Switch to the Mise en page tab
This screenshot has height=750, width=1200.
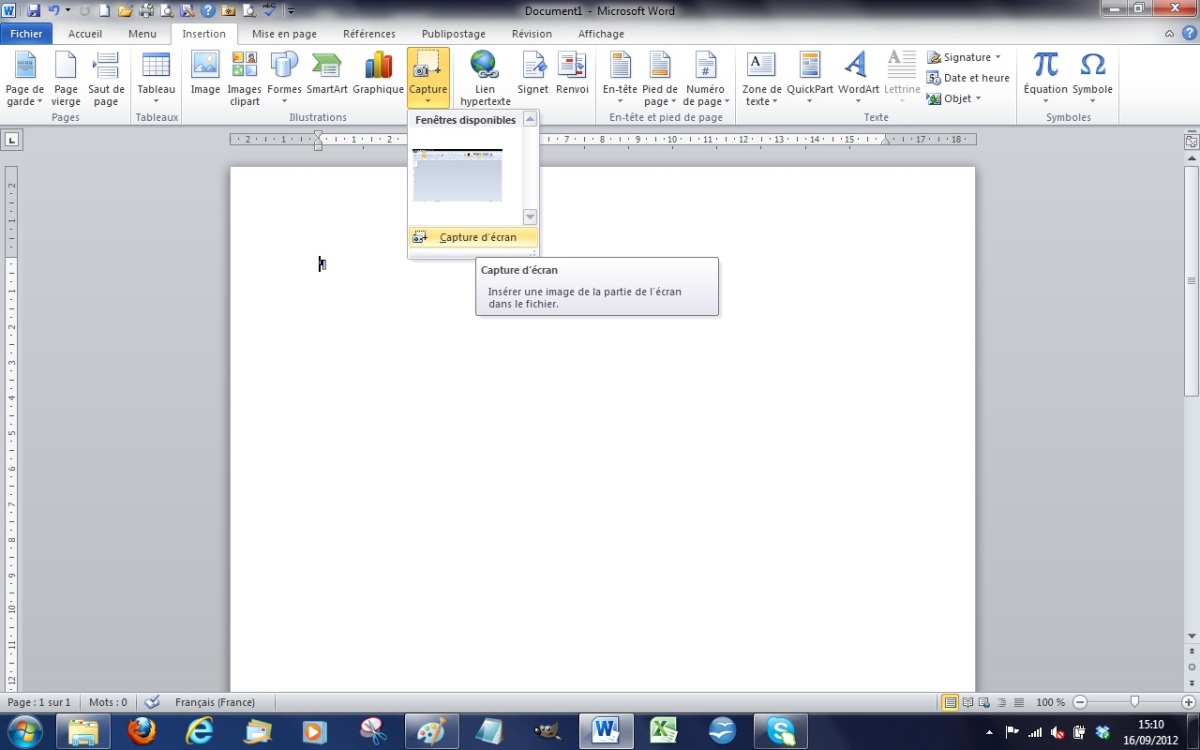(284, 34)
